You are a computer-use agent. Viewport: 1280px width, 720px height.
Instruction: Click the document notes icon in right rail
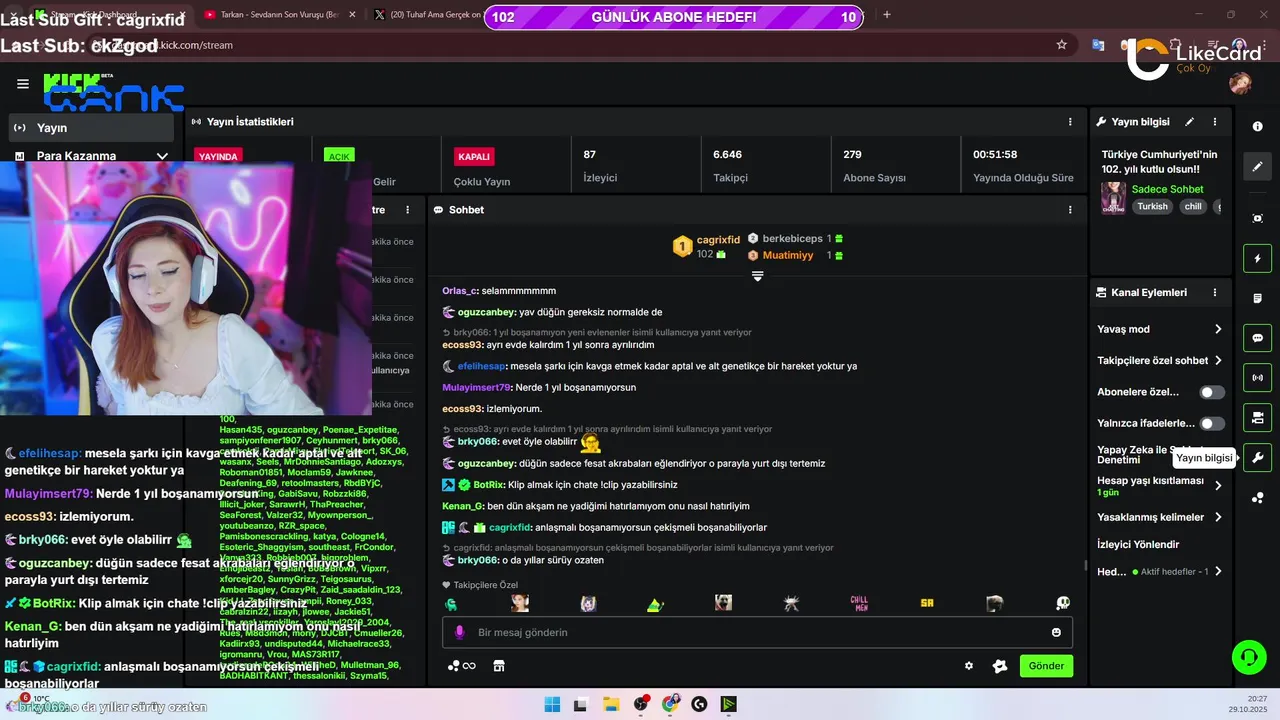point(1257,298)
